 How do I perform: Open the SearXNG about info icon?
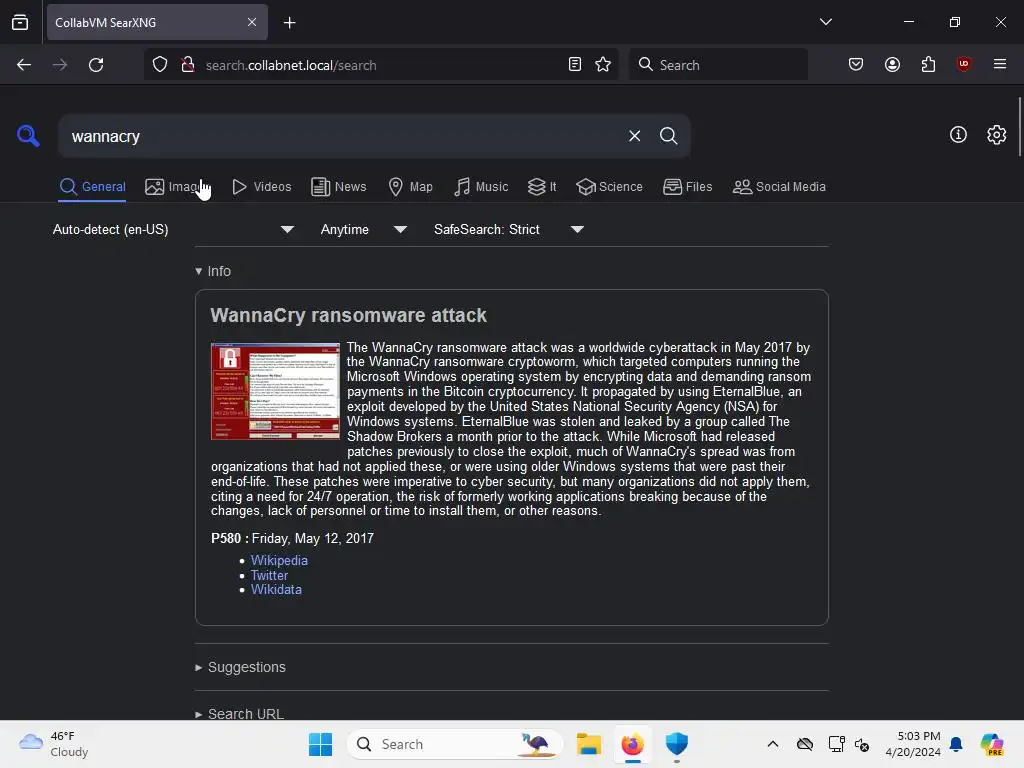[x=958, y=135]
